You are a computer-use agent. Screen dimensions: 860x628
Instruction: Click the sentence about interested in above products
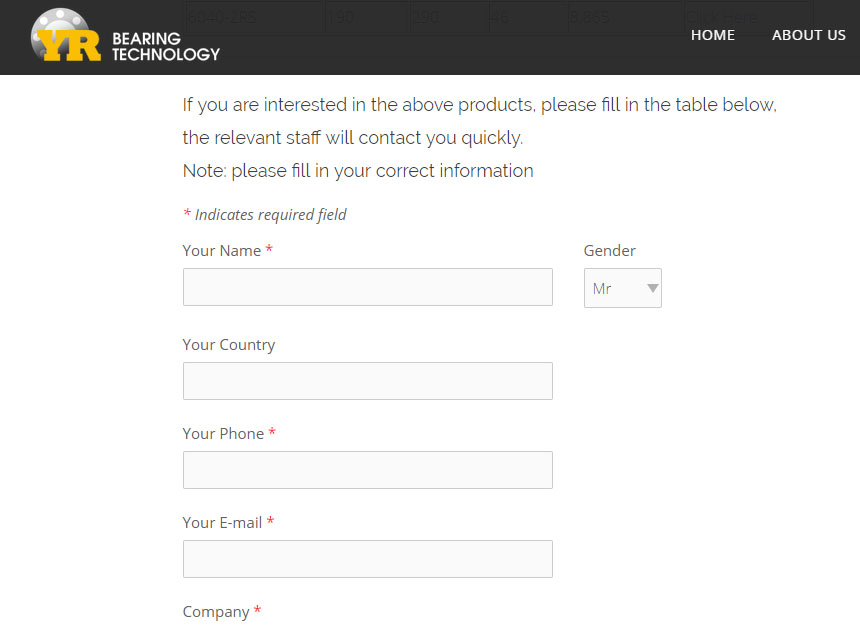479,105
